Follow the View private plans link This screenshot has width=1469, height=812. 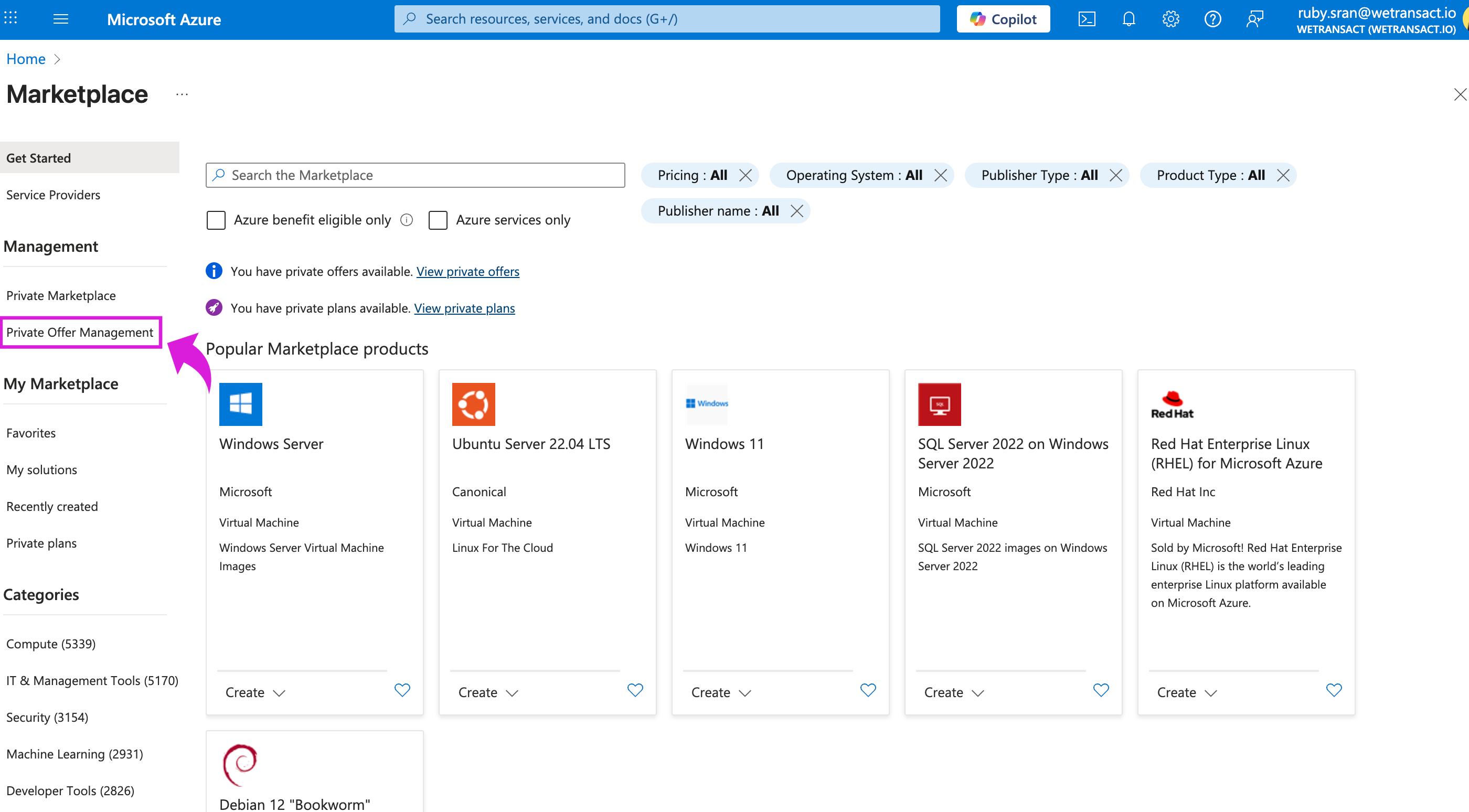pos(464,308)
